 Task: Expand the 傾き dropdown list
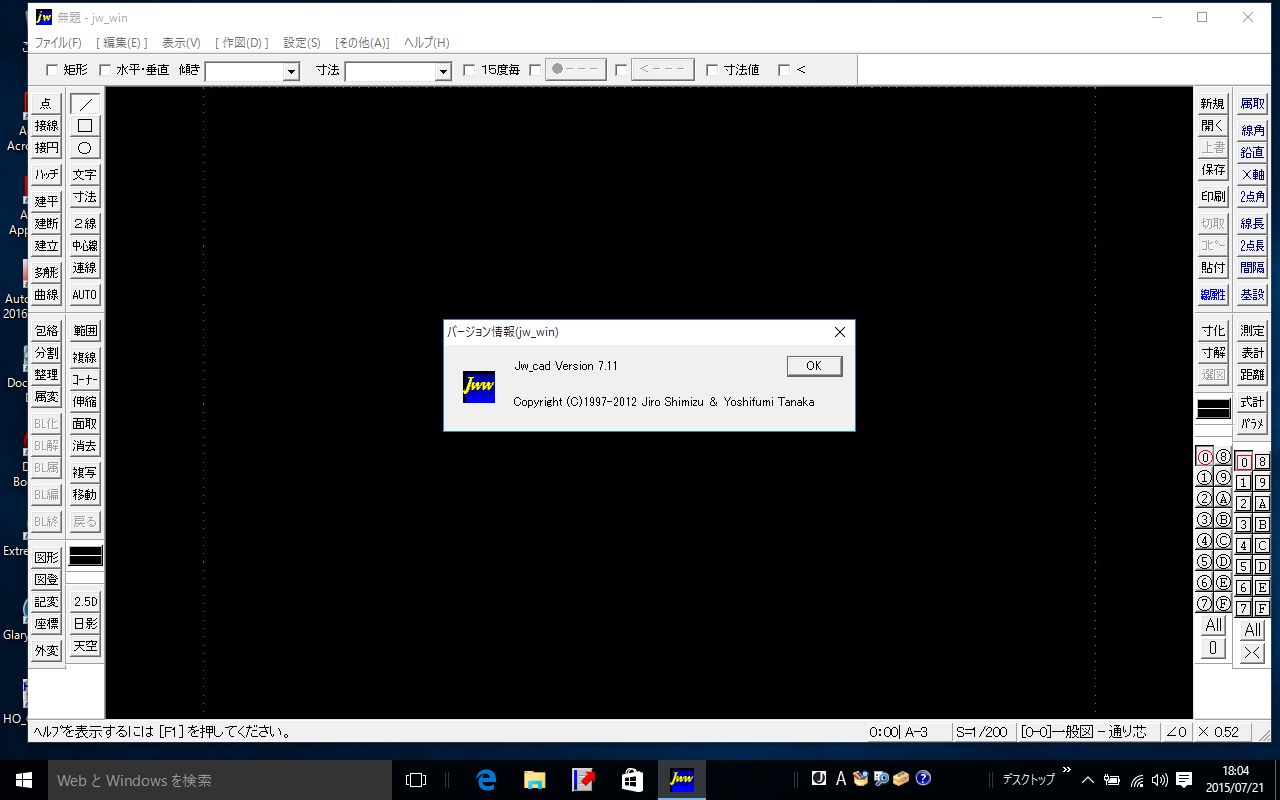[x=291, y=71]
